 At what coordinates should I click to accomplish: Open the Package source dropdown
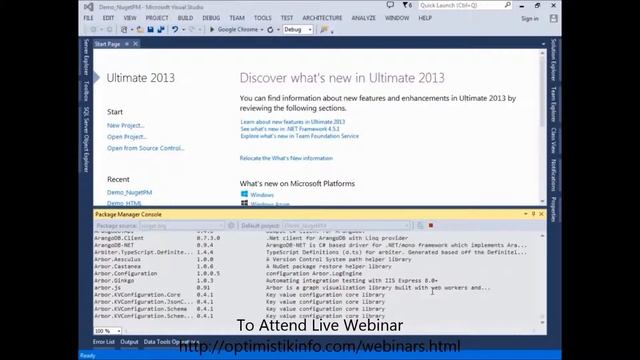[182, 225]
